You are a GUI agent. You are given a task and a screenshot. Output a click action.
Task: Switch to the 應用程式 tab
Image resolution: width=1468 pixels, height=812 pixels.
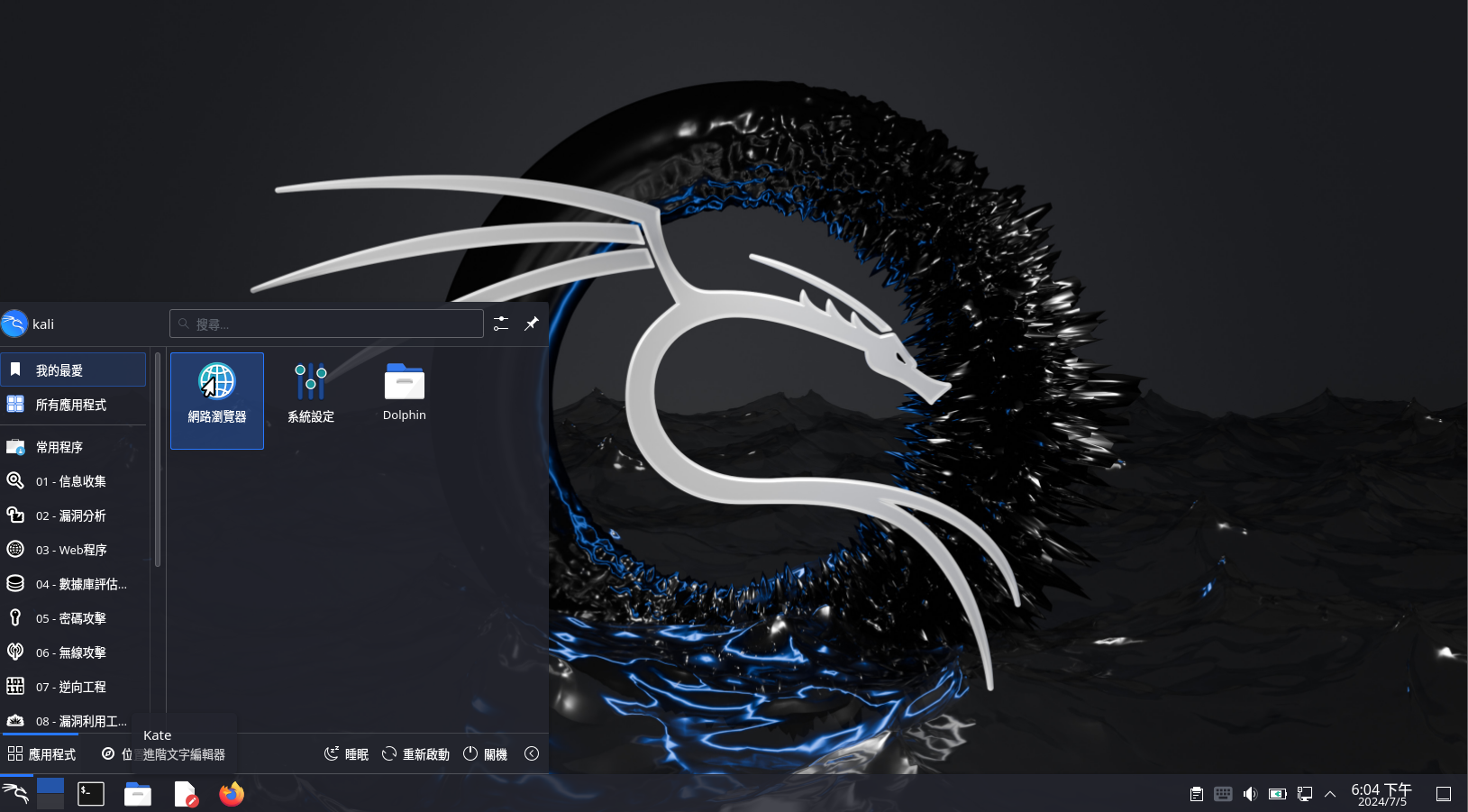pos(41,754)
